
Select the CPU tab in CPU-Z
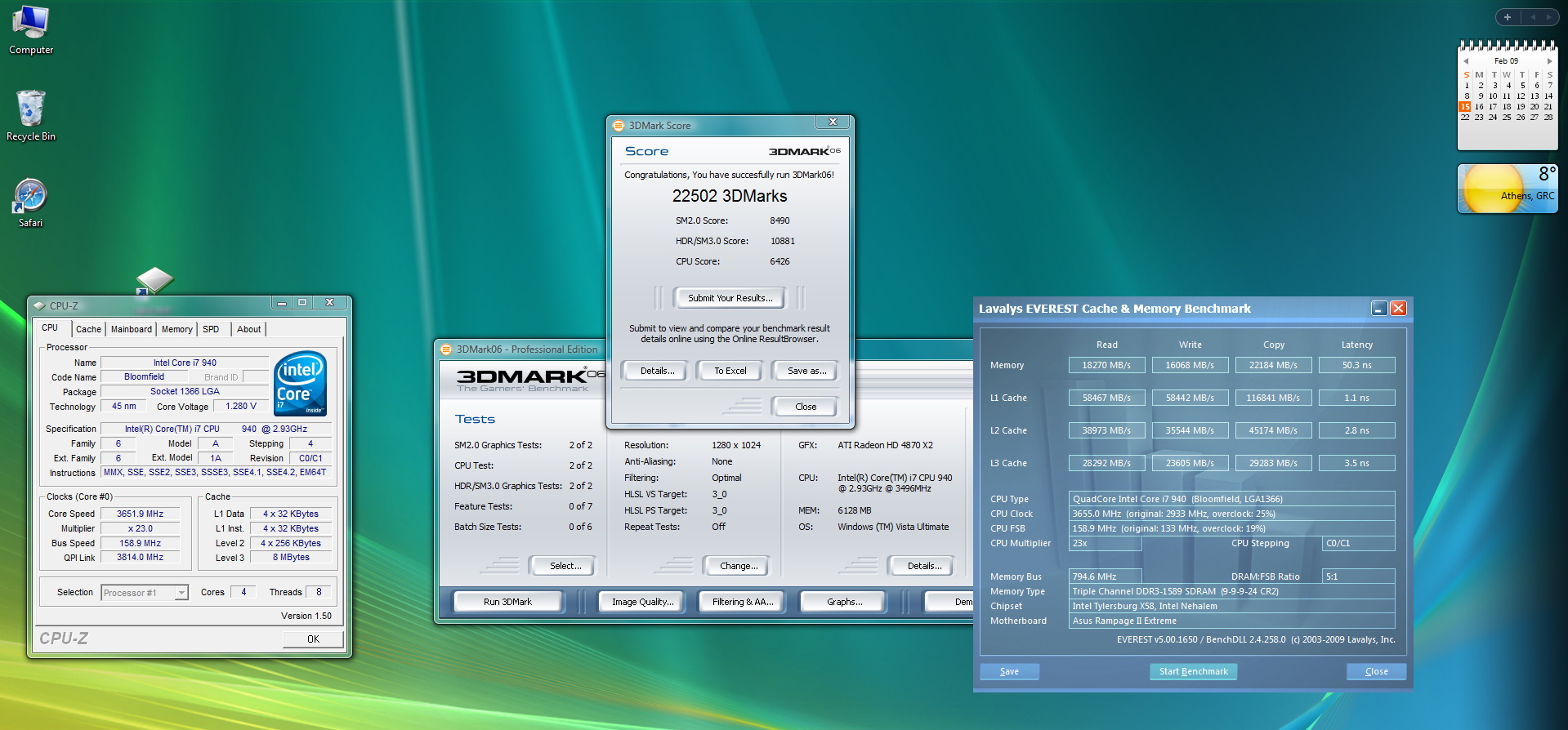51,328
